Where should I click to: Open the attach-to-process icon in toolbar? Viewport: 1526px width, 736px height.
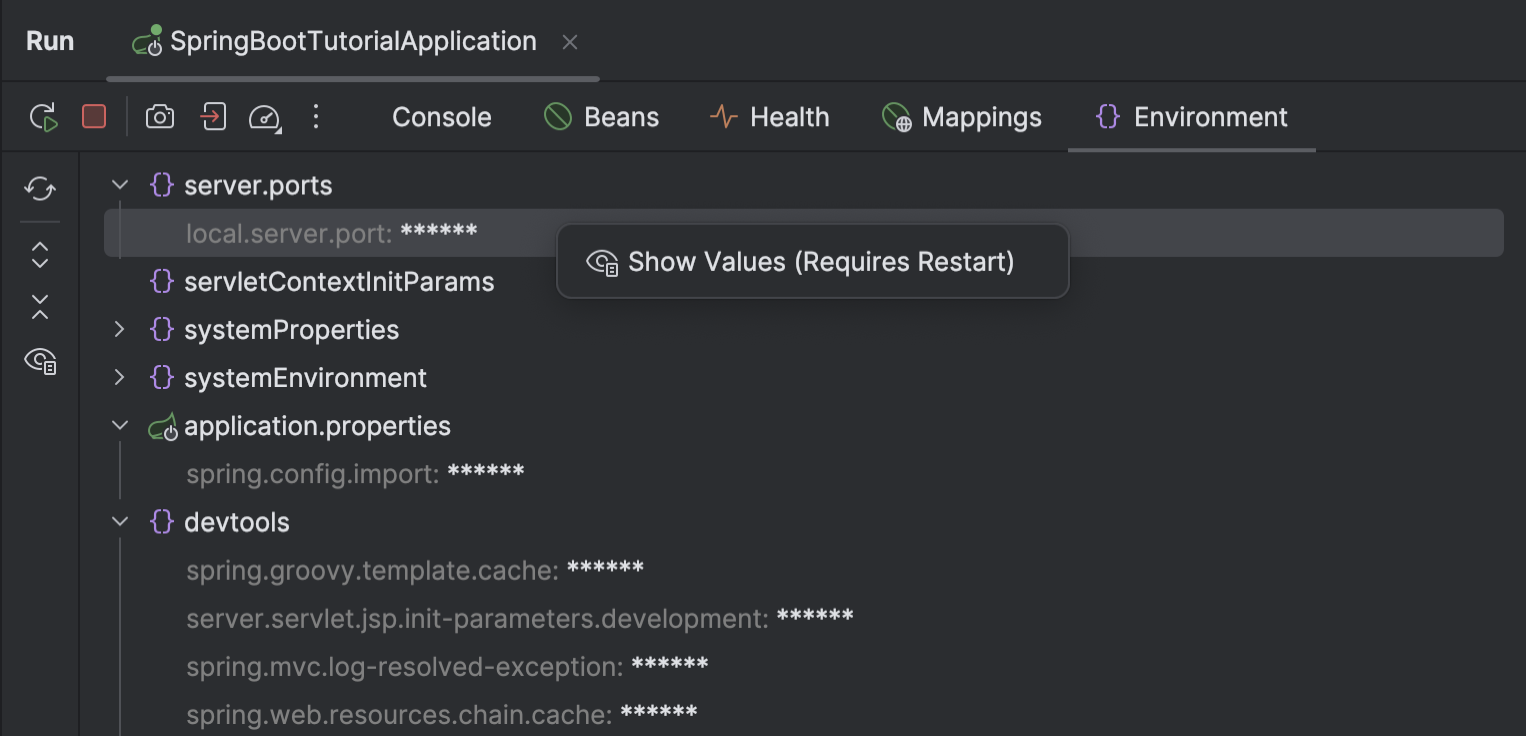click(x=213, y=117)
